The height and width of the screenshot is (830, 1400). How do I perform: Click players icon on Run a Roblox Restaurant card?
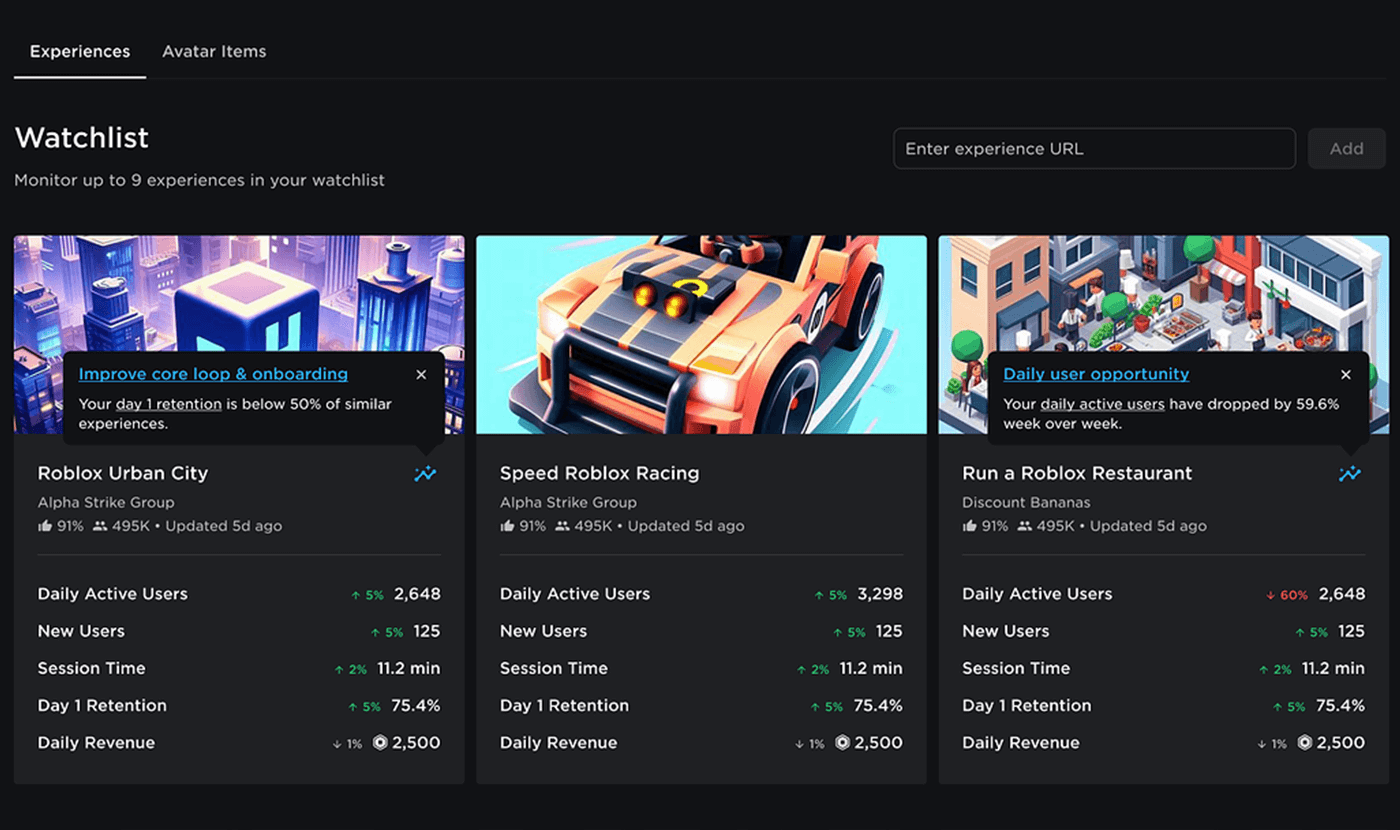click(1025, 526)
